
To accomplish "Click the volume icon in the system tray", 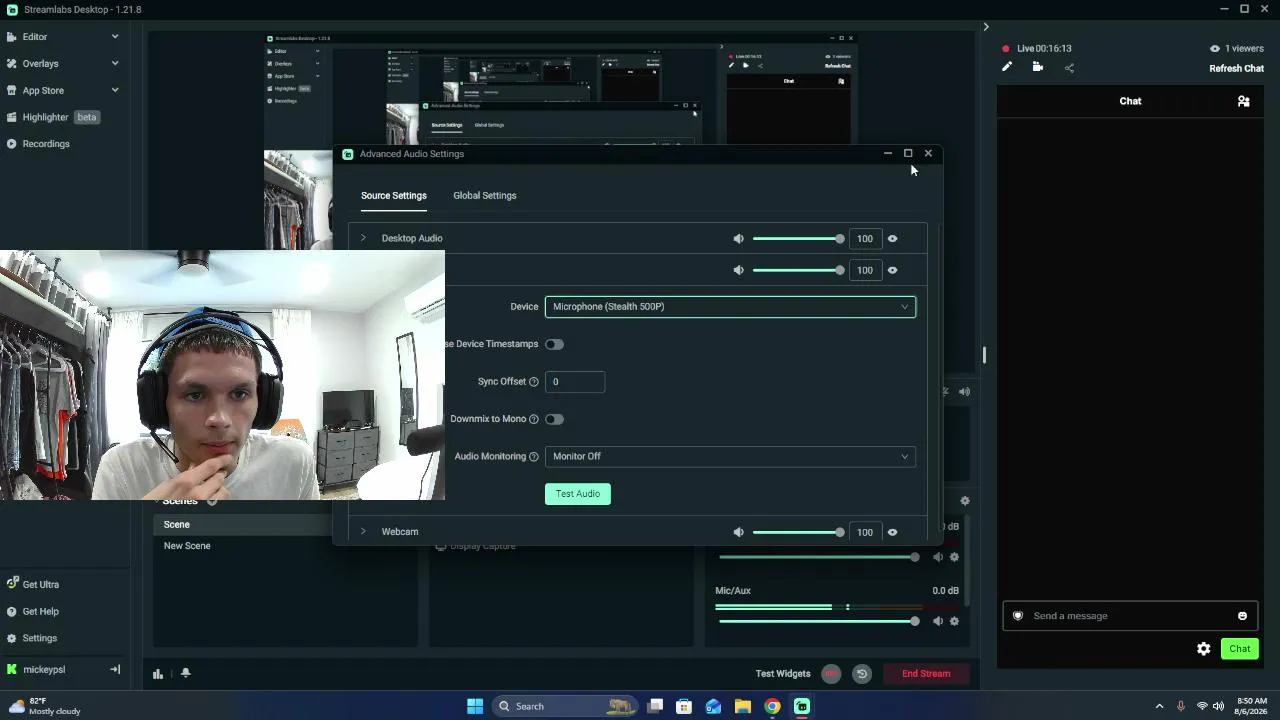I will coord(1218,706).
